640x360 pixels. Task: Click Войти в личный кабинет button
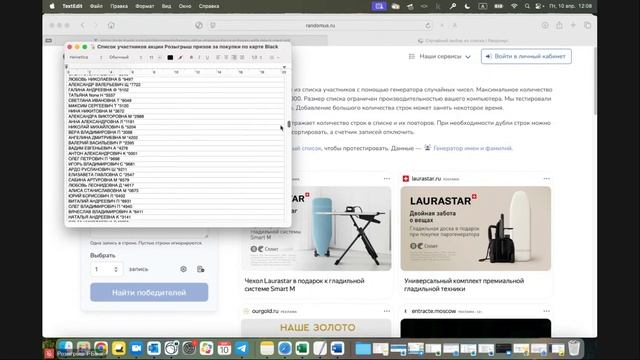pos(526,56)
